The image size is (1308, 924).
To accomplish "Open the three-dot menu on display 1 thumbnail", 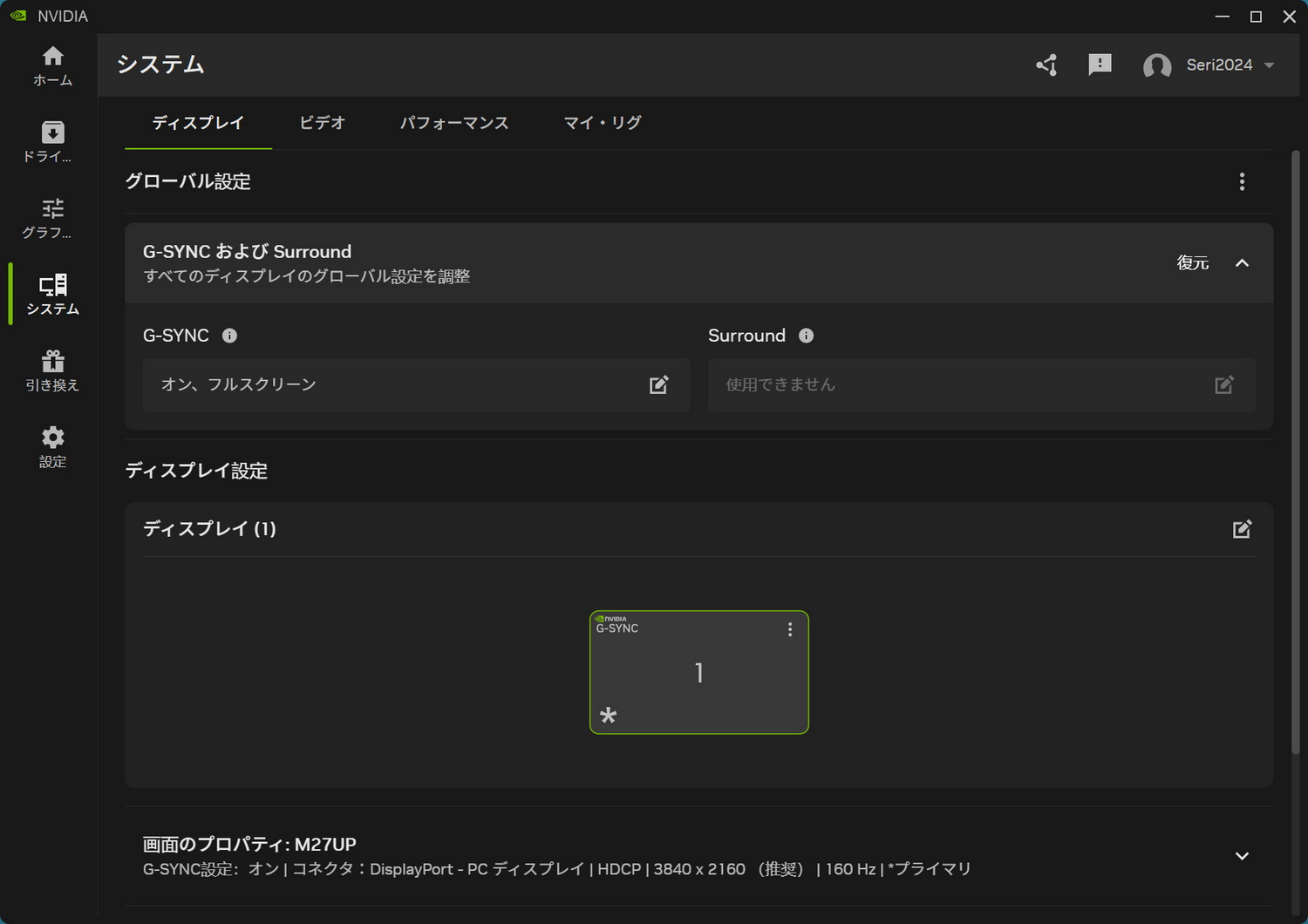I will click(x=789, y=628).
